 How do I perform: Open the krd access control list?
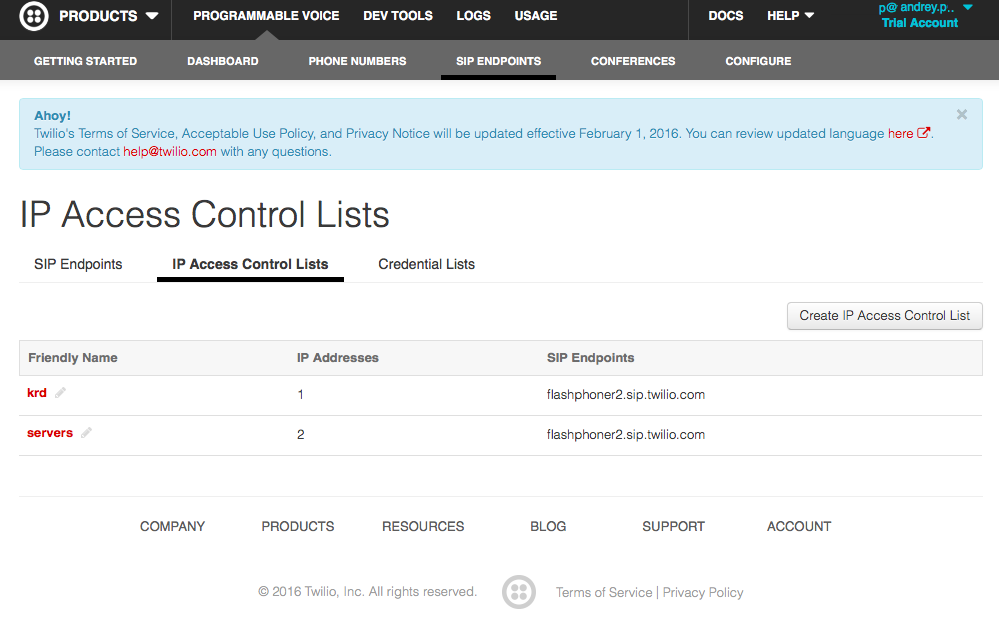coord(37,393)
